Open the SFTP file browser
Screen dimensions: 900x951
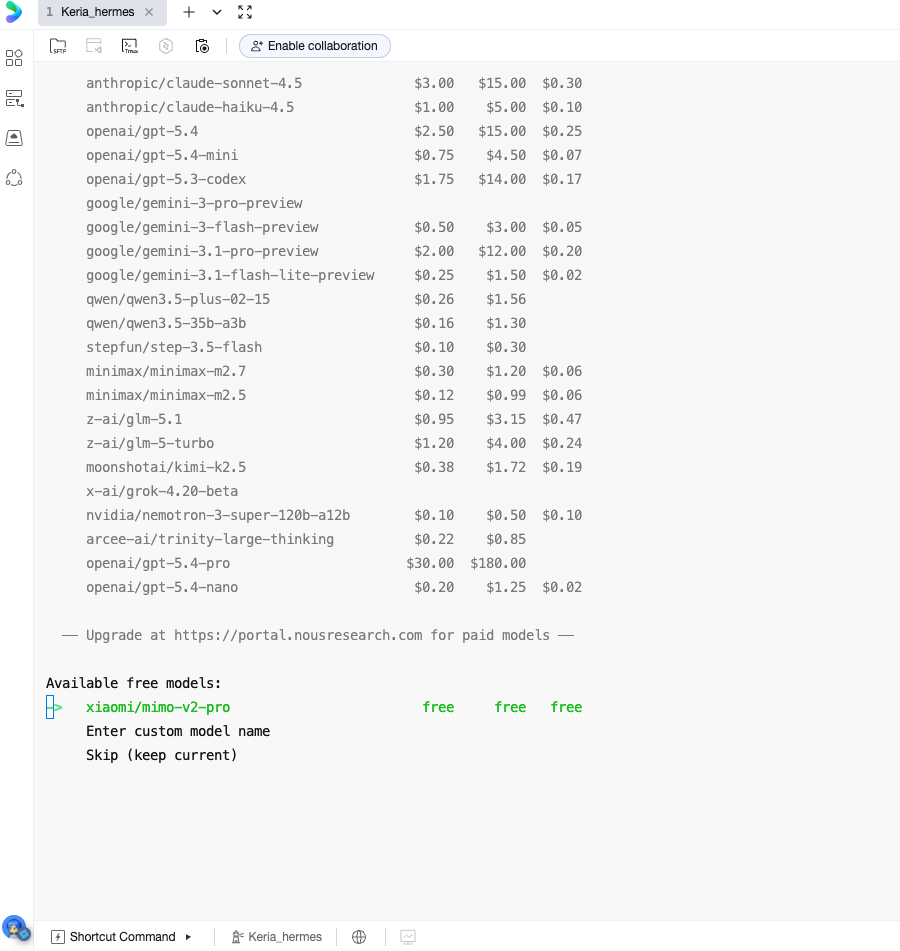(58, 46)
